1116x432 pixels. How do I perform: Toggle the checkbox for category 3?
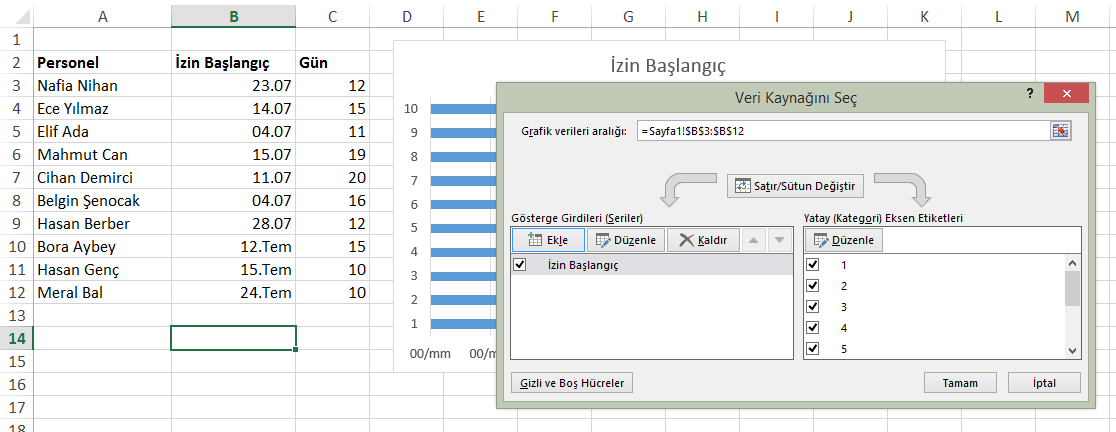813,306
